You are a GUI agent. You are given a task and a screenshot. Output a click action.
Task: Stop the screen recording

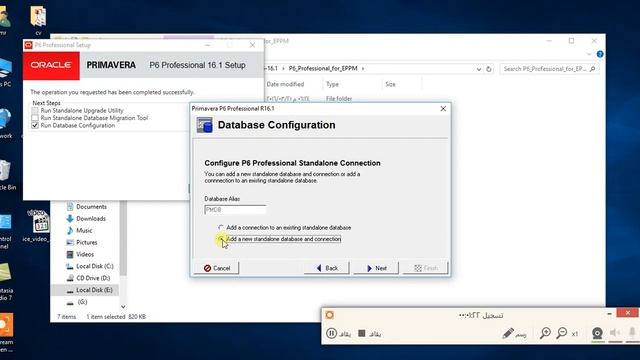362,333
